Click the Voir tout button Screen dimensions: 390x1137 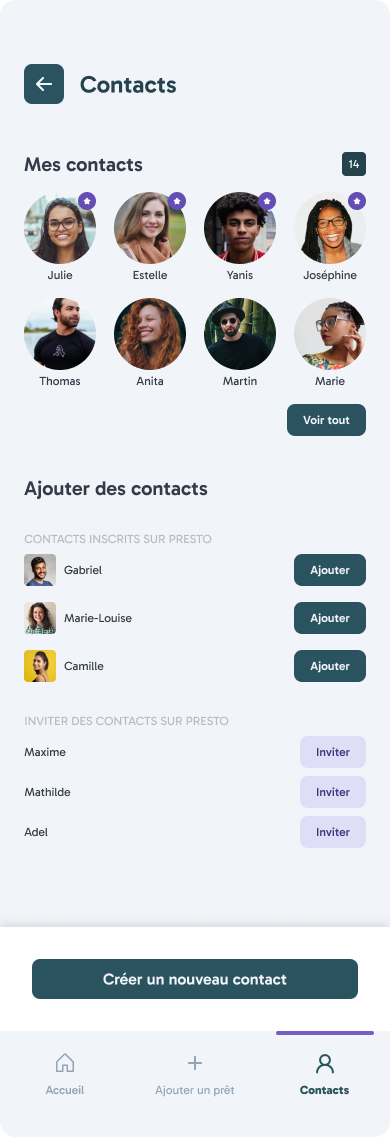[326, 420]
